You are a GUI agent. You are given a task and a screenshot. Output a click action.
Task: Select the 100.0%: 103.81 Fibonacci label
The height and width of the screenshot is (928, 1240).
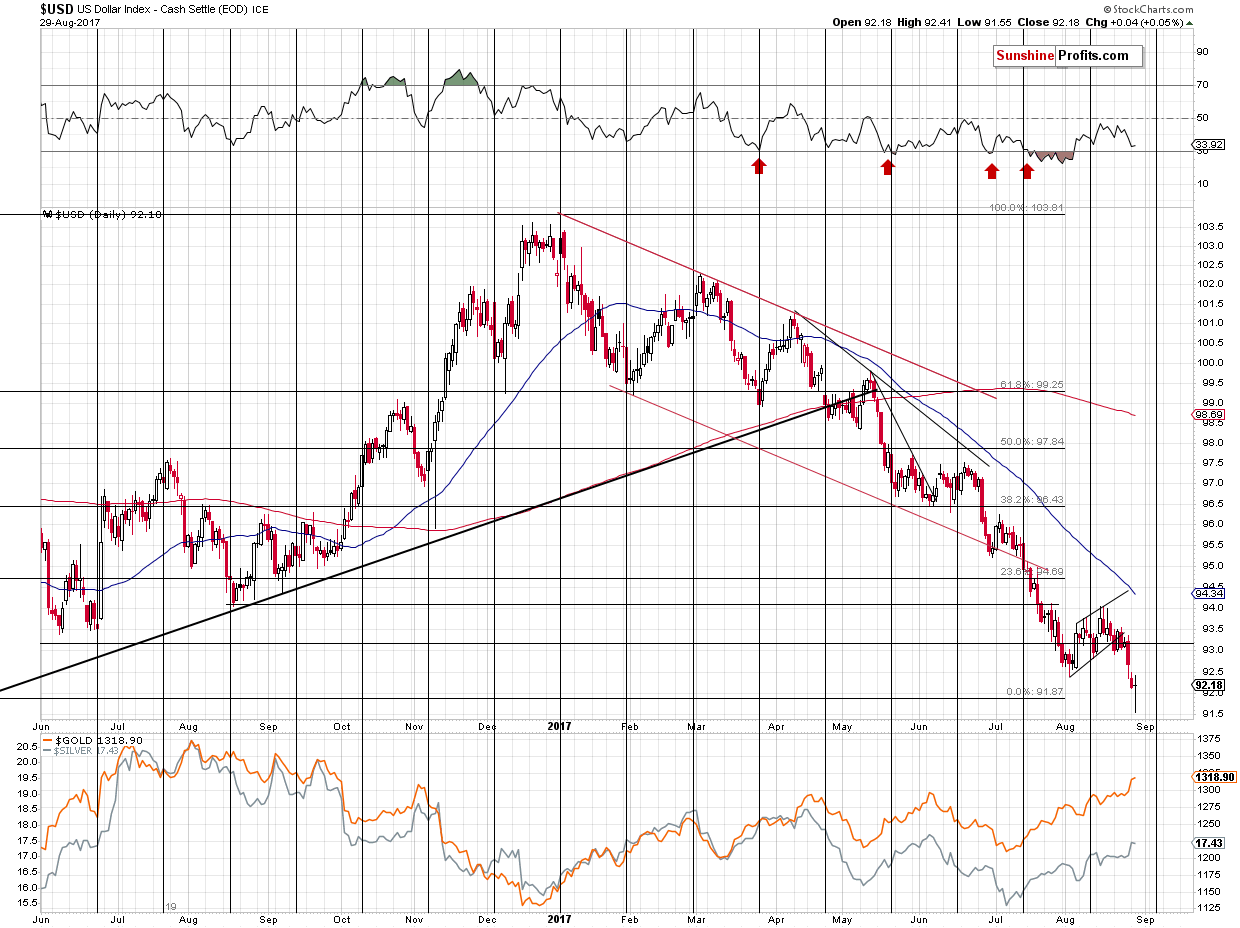pos(1027,209)
